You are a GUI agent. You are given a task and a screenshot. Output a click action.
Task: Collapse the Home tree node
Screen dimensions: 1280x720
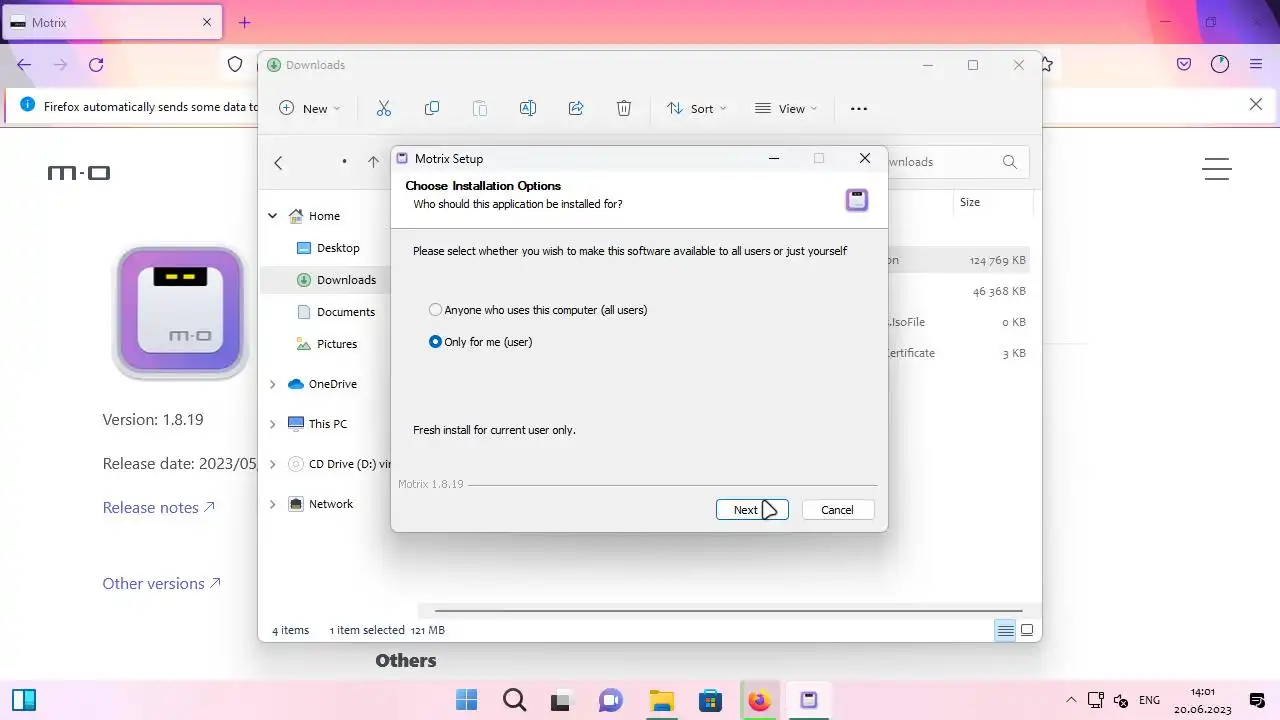tap(272, 216)
